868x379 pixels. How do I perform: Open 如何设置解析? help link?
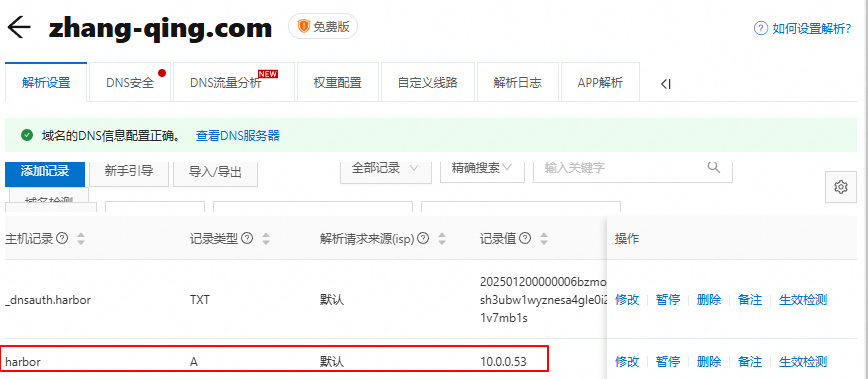click(811, 29)
